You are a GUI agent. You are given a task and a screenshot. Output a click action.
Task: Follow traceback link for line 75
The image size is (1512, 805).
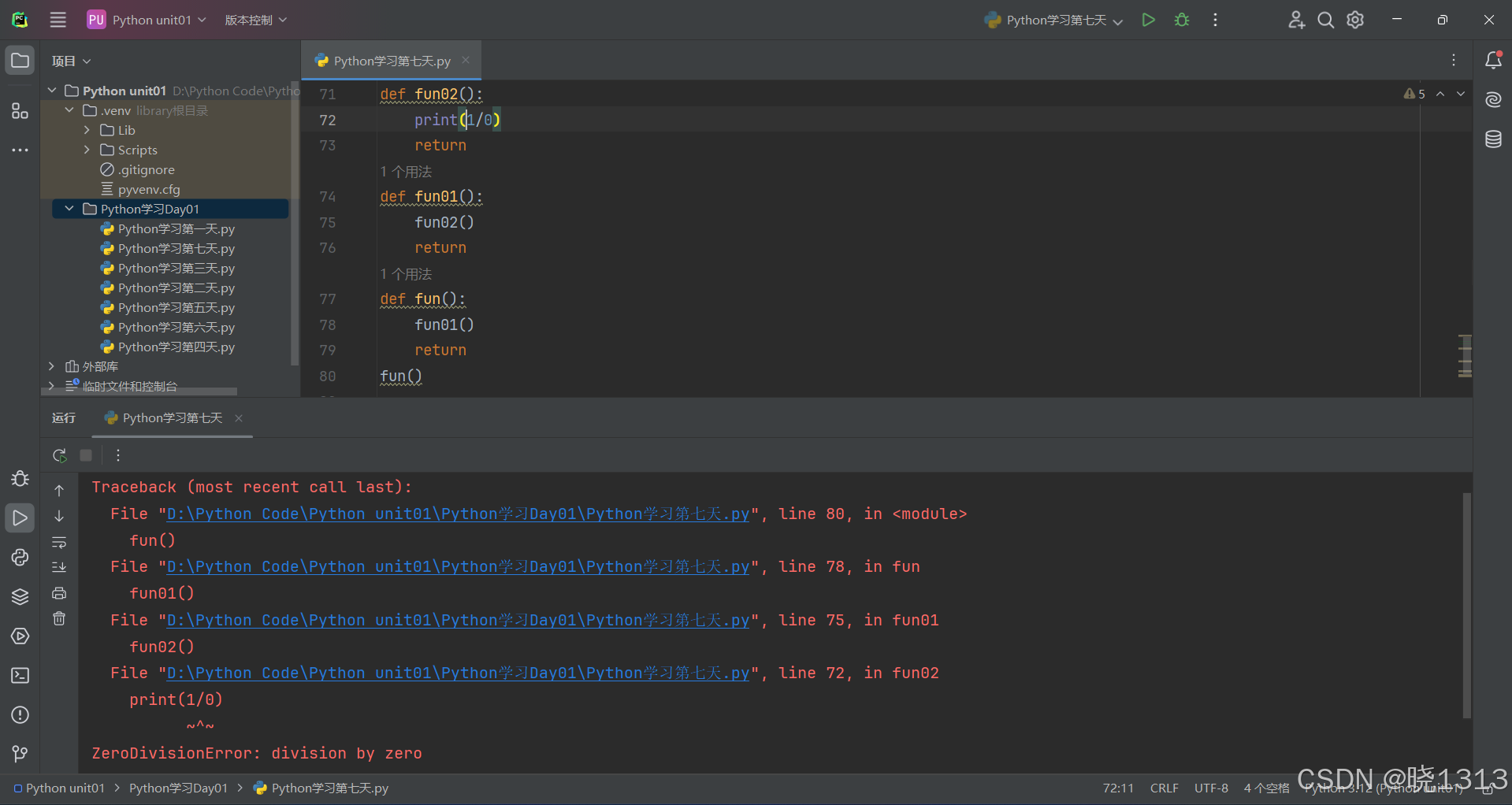click(458, 620)
